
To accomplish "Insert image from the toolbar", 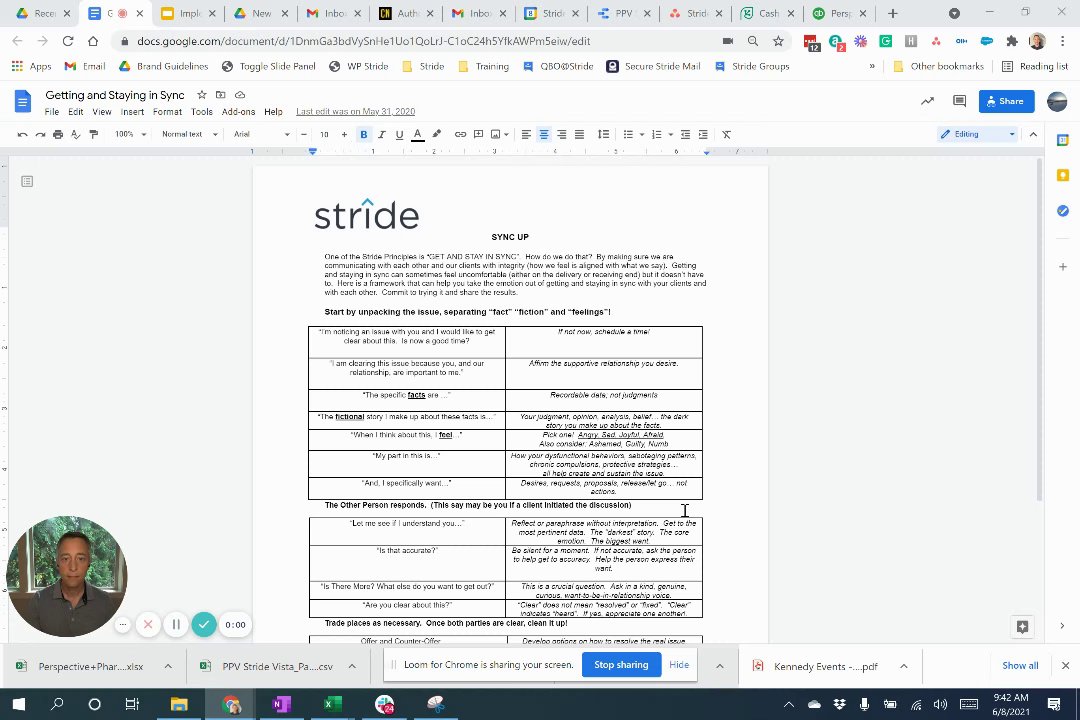I will (496, 134).
